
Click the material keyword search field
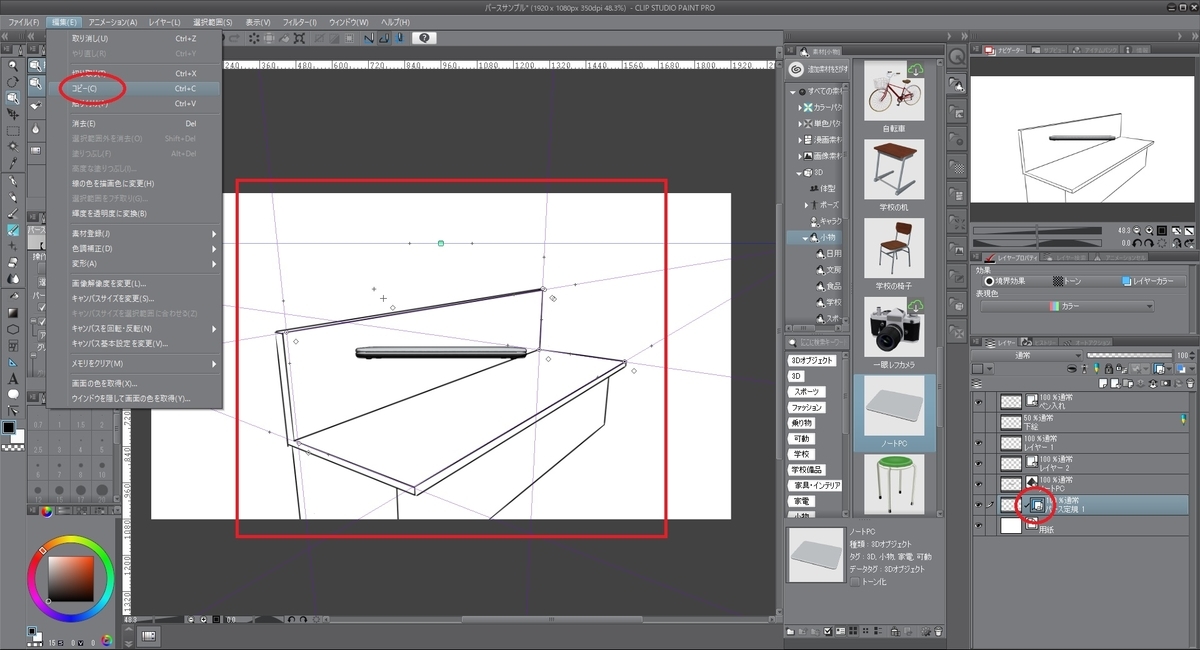819,342
